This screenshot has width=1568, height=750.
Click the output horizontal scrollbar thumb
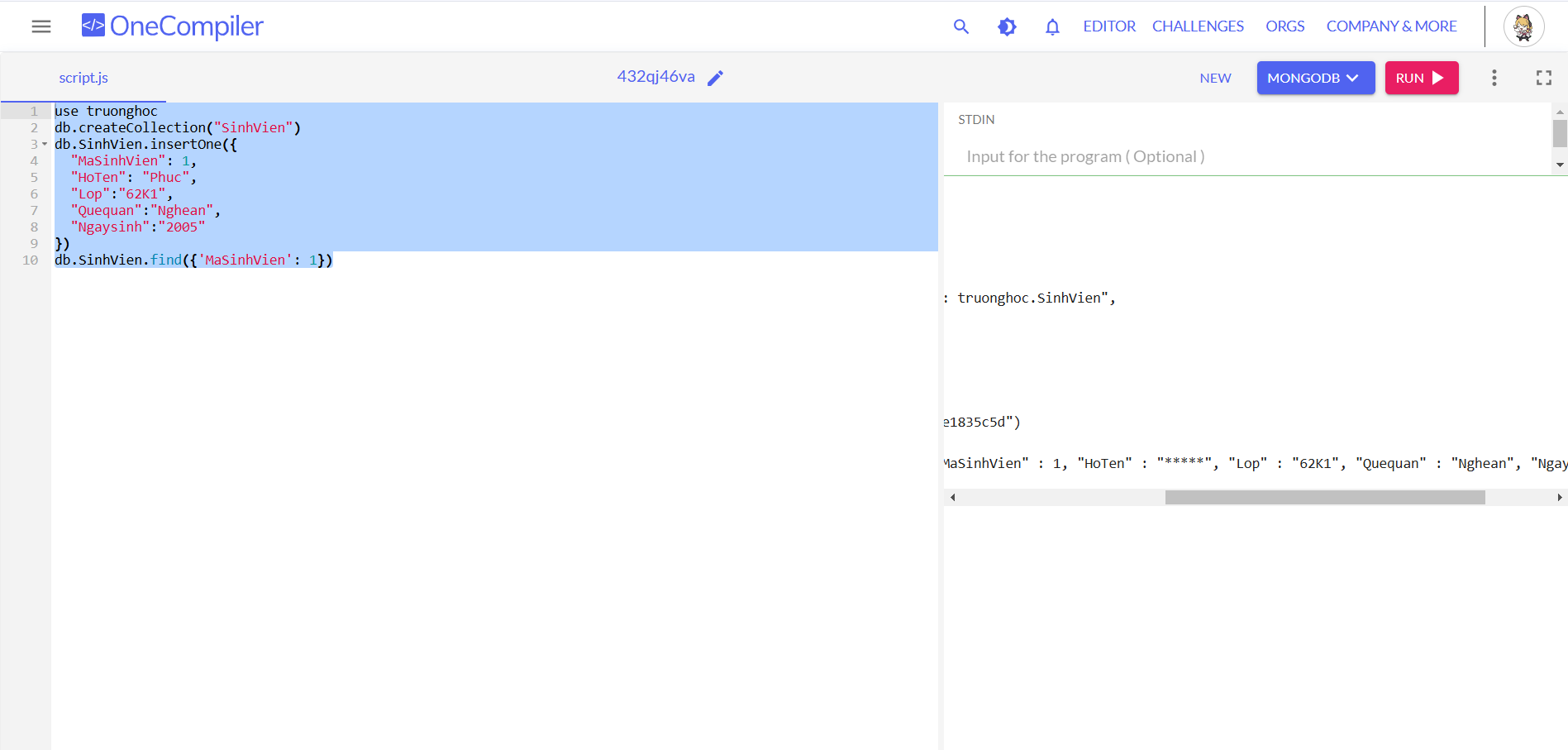tap(1324, 498)
